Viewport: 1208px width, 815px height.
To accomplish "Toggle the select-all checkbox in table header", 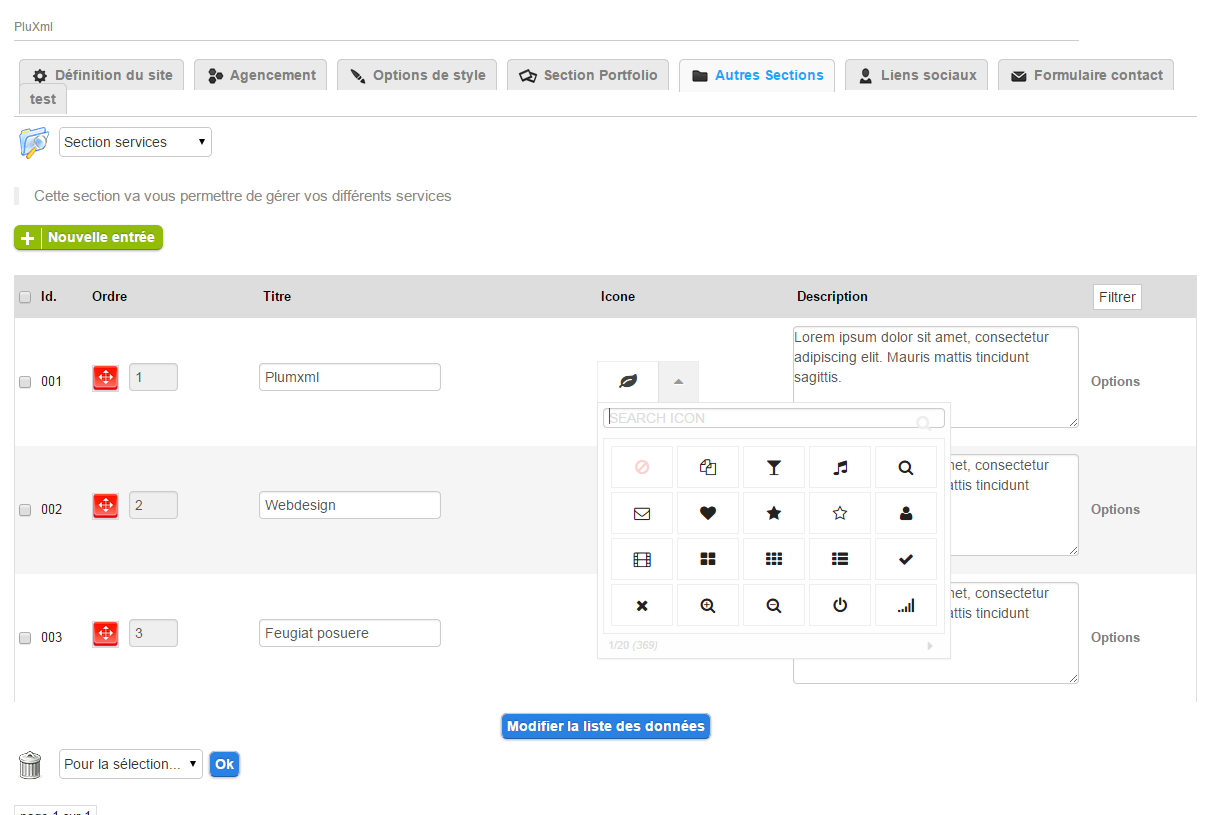I will (25, 297).
